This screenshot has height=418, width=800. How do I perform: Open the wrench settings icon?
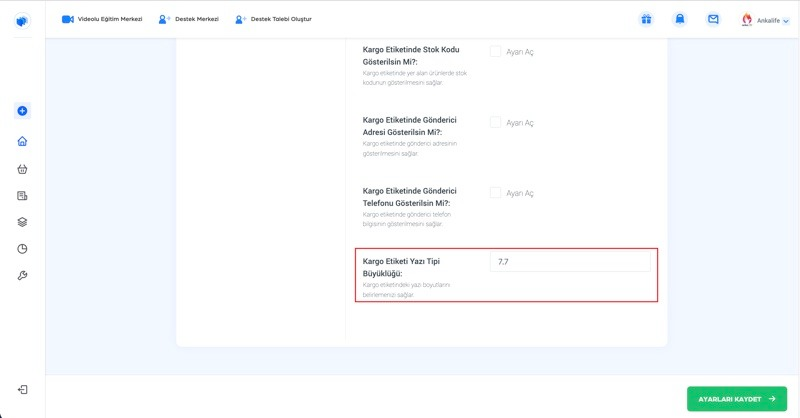tap(22, 276)
